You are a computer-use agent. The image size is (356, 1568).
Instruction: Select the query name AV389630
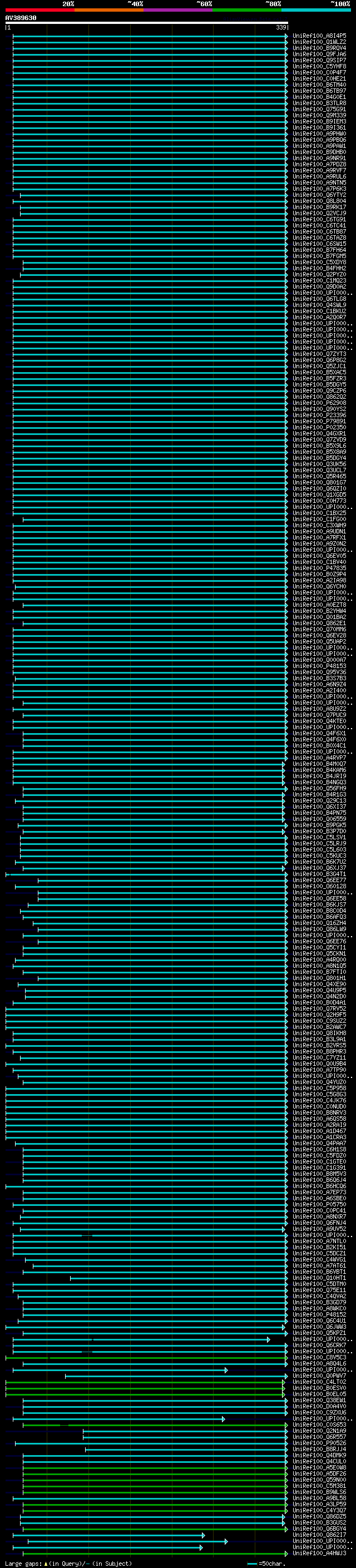(x=21, y=18)
